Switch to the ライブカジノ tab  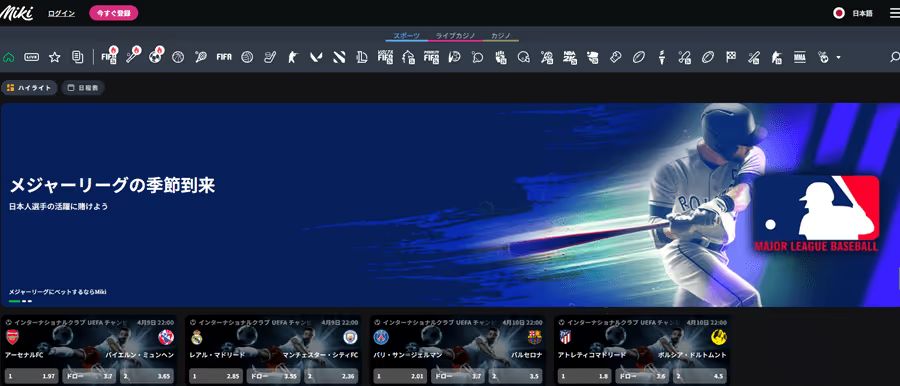click(x=455, y=36)
